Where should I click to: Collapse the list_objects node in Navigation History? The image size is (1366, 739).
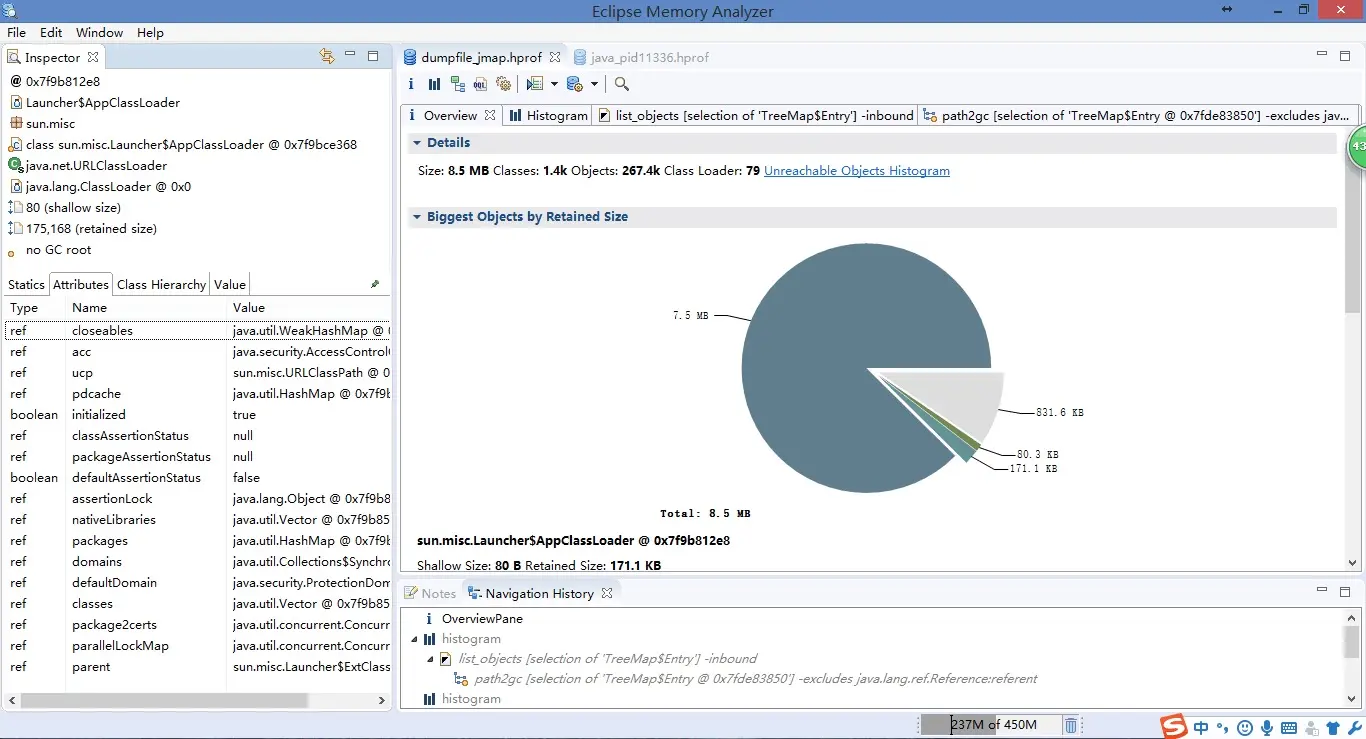pos(431,659)
